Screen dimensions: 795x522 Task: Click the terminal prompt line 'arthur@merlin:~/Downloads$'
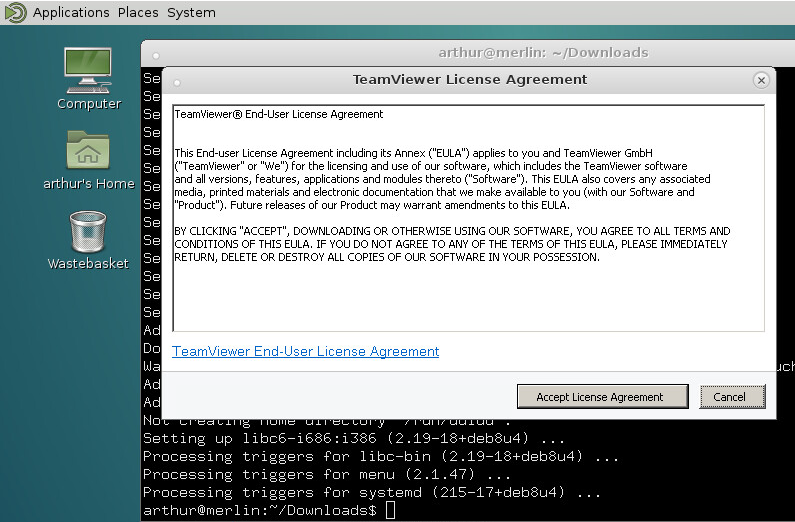click(260, 510)
